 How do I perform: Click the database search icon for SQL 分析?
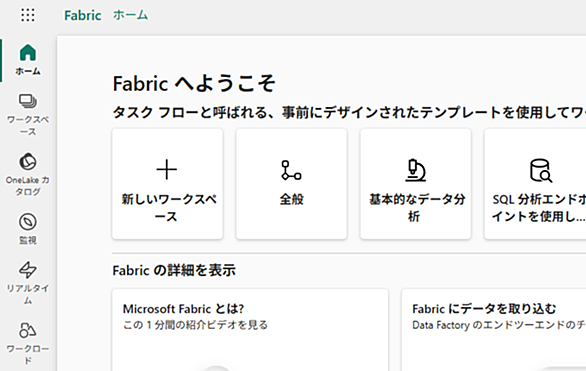540,170
